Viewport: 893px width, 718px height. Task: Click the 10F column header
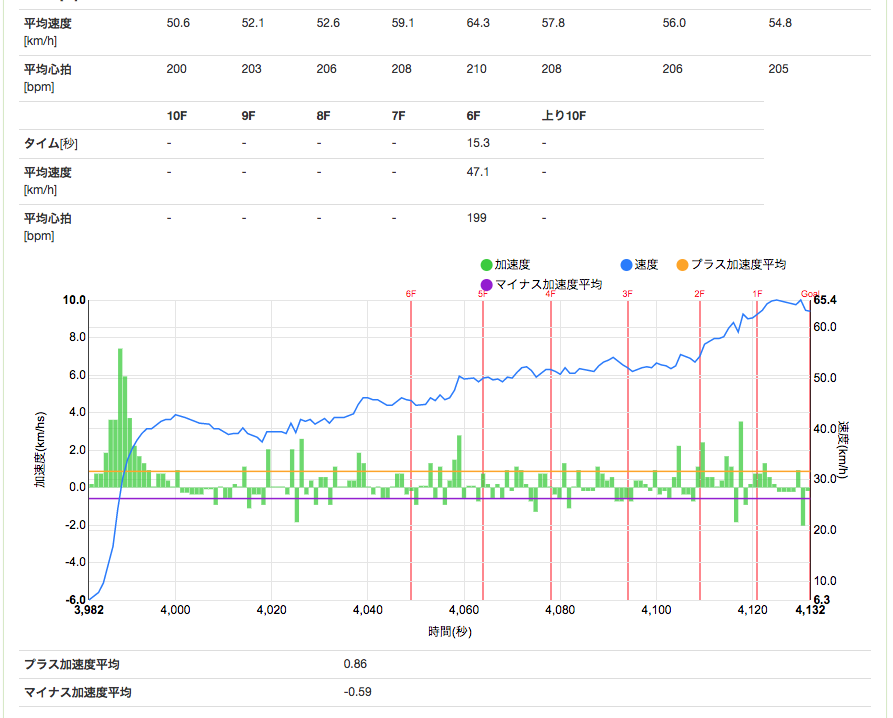coord(177,116)
